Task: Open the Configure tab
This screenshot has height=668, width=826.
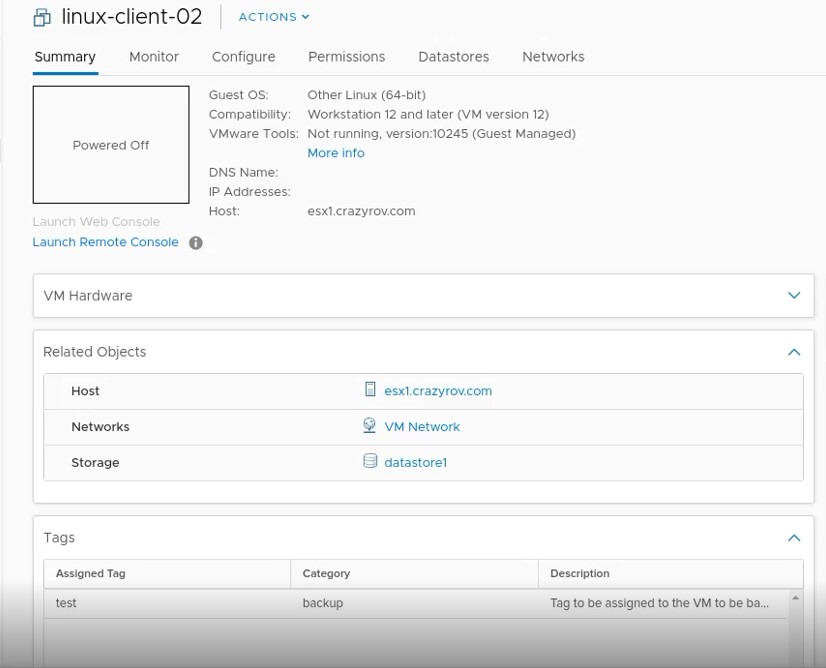Action: pyautogui.click(x=243, y=57)
